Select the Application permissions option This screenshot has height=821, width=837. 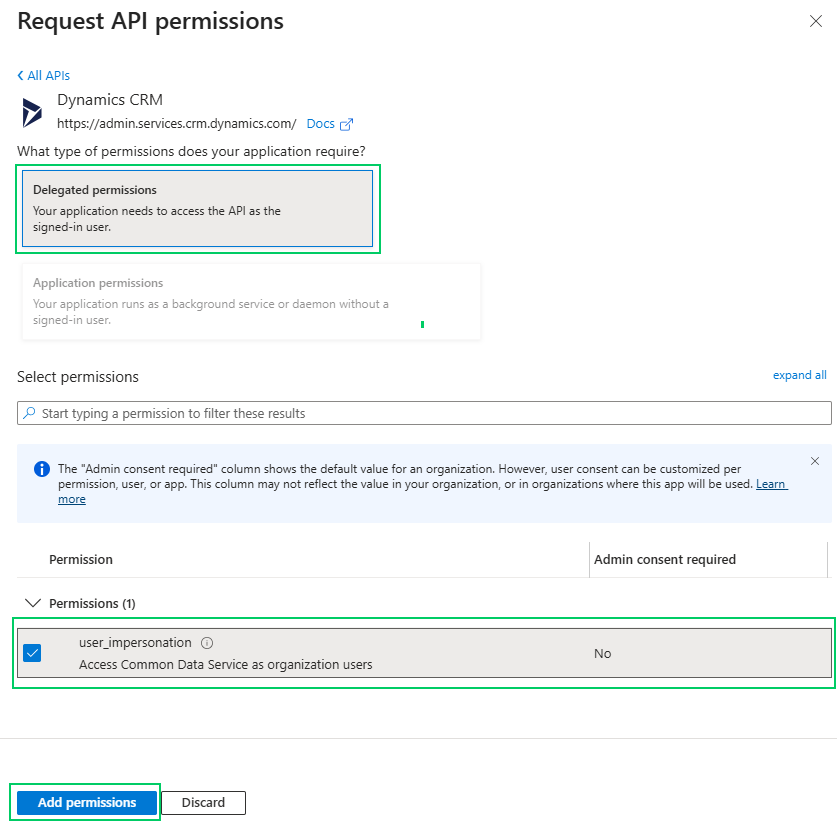pyautogui.click(x=251, y=301)
